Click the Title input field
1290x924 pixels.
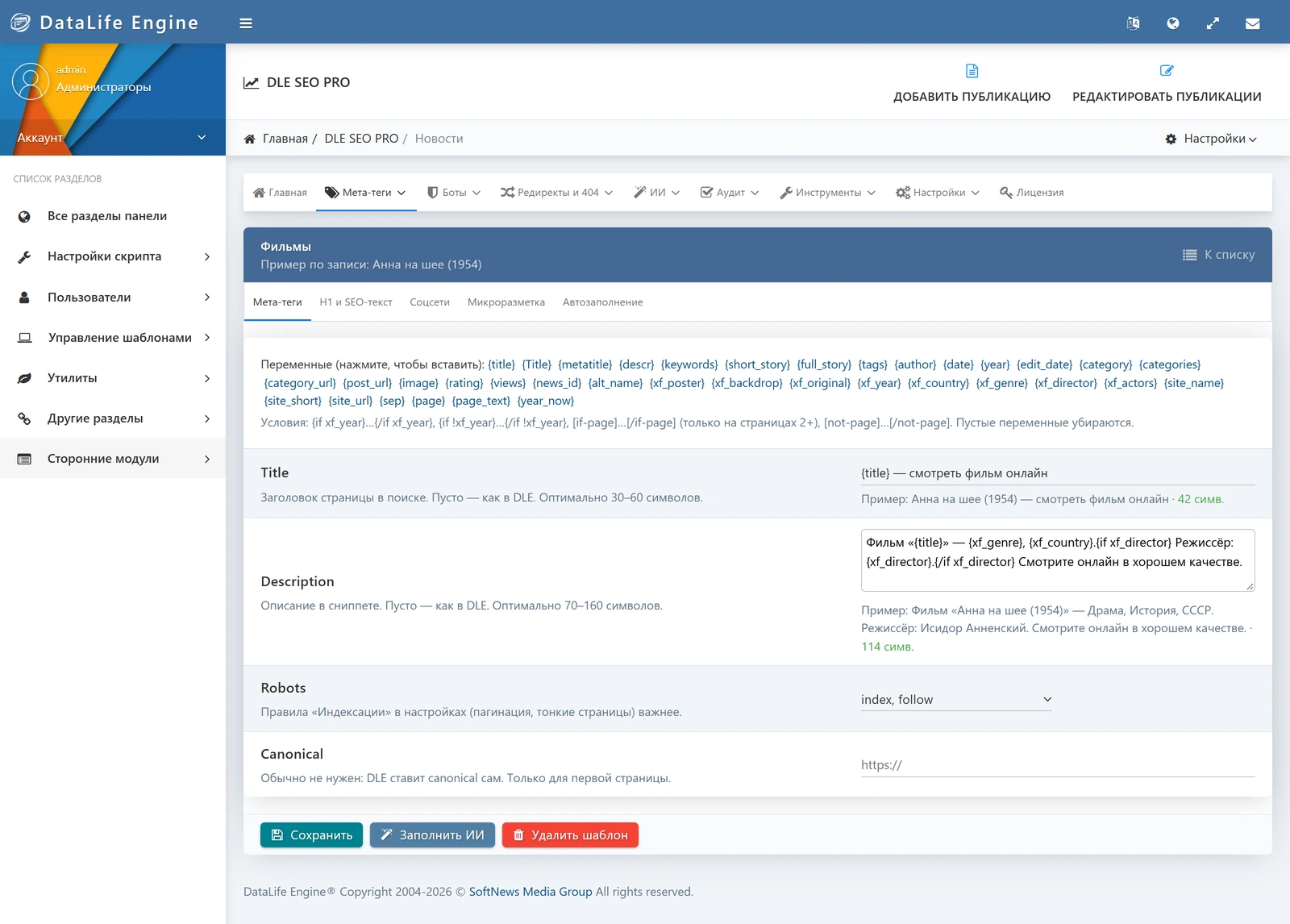coord(1058,473)
